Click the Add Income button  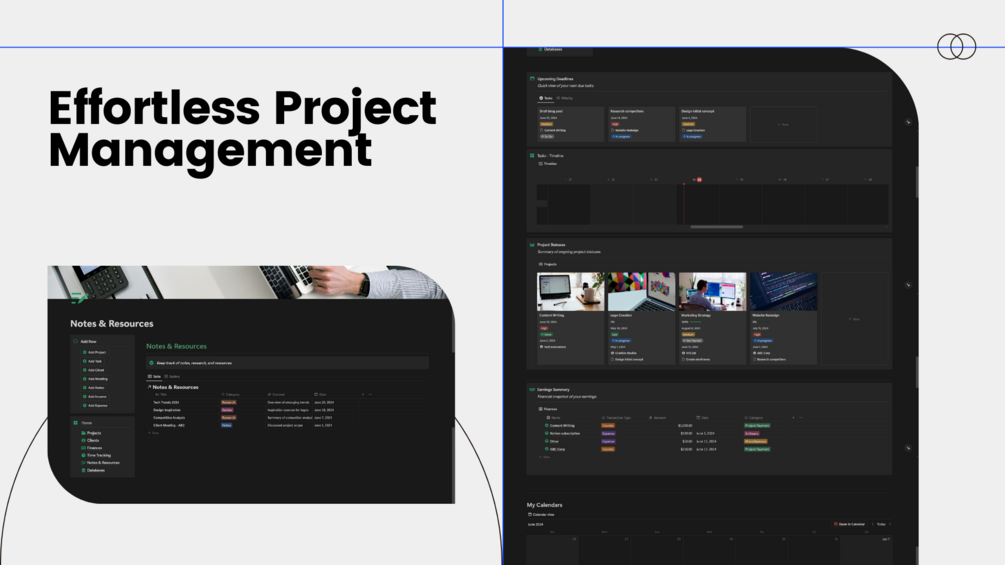coord(94,397)
